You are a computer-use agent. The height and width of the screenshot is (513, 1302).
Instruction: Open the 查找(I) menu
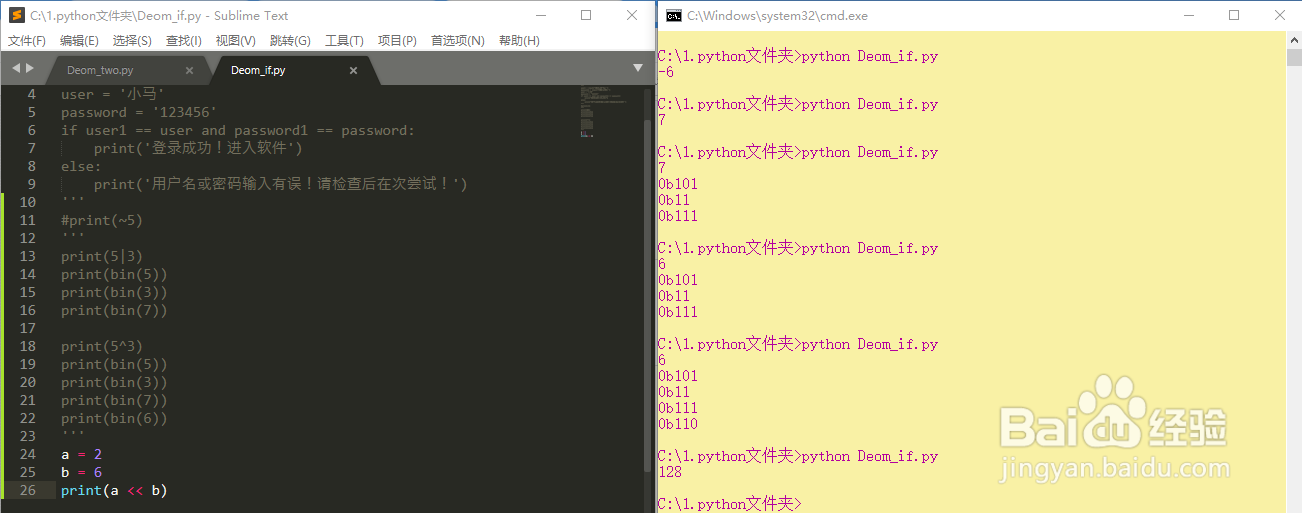pyautogui.click(x=183, y=41)
